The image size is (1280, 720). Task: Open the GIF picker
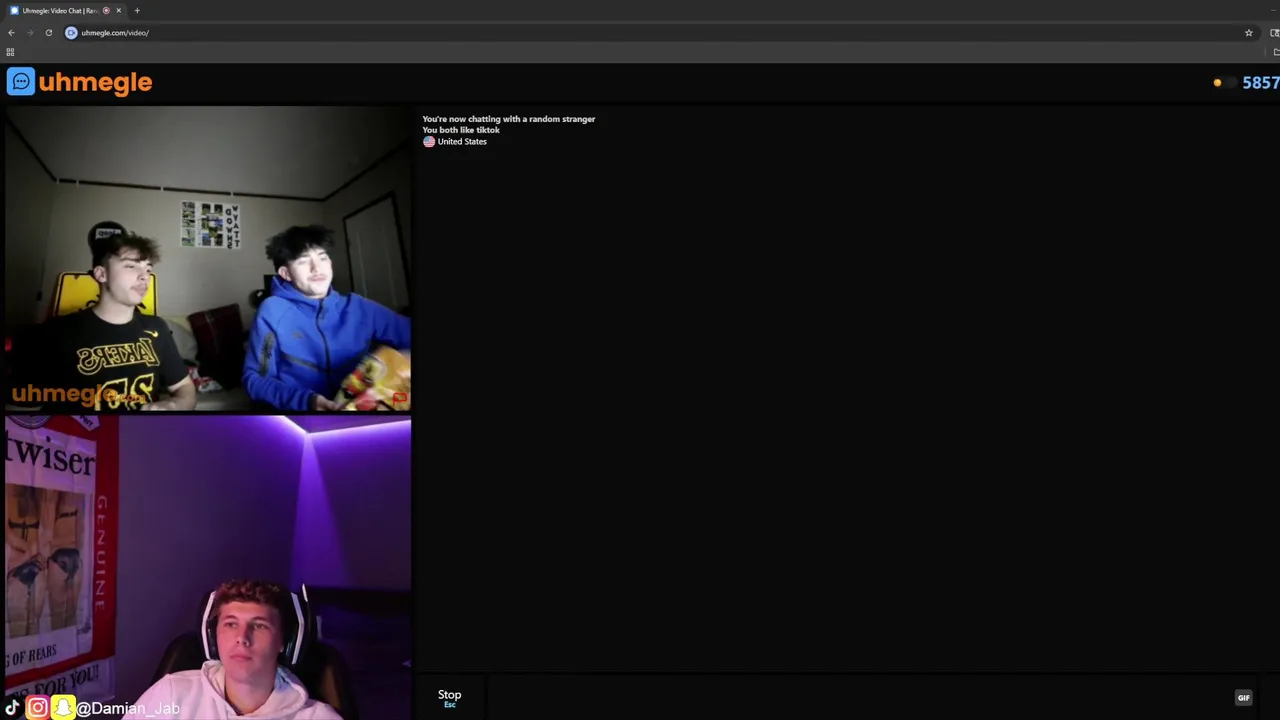pos(1243,698)
